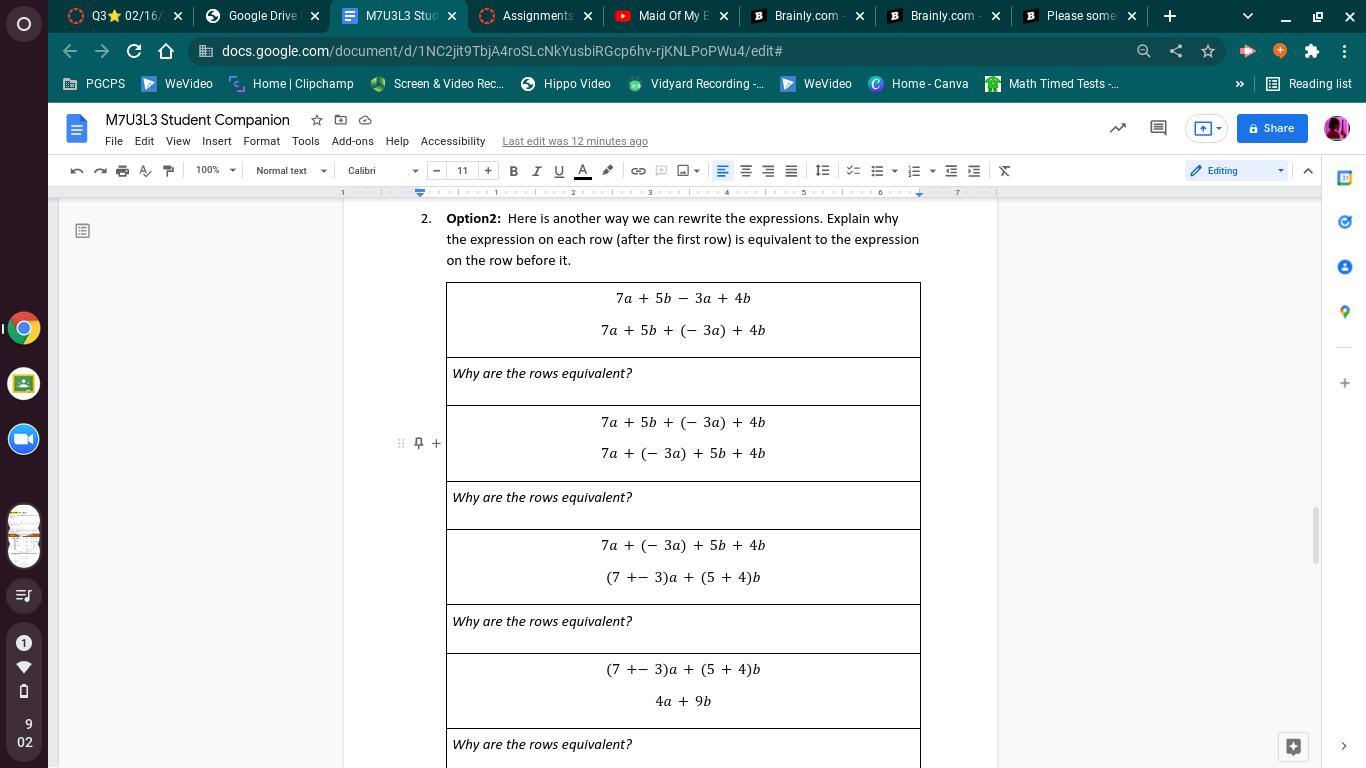The height and width of the screenshot is (768, 1366).
Task: Open the Calibri font dropdown
Action: (383, 171)
